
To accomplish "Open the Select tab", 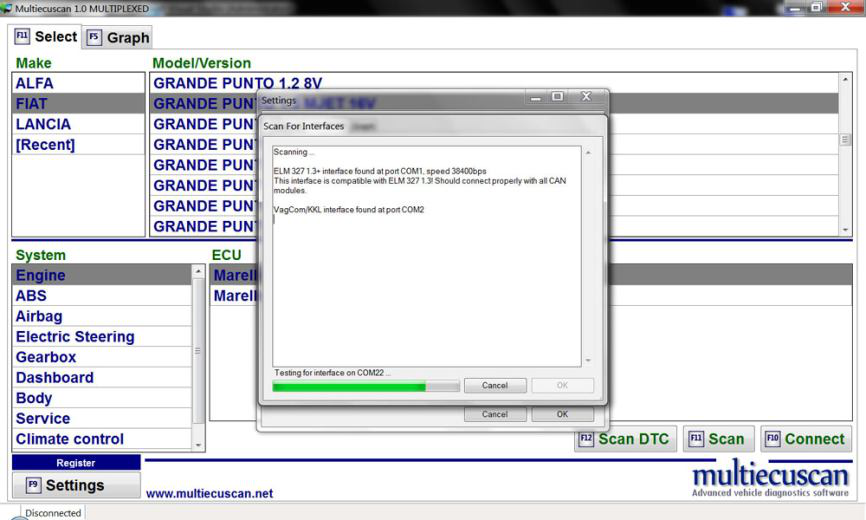I will click(x=47, y=37).
